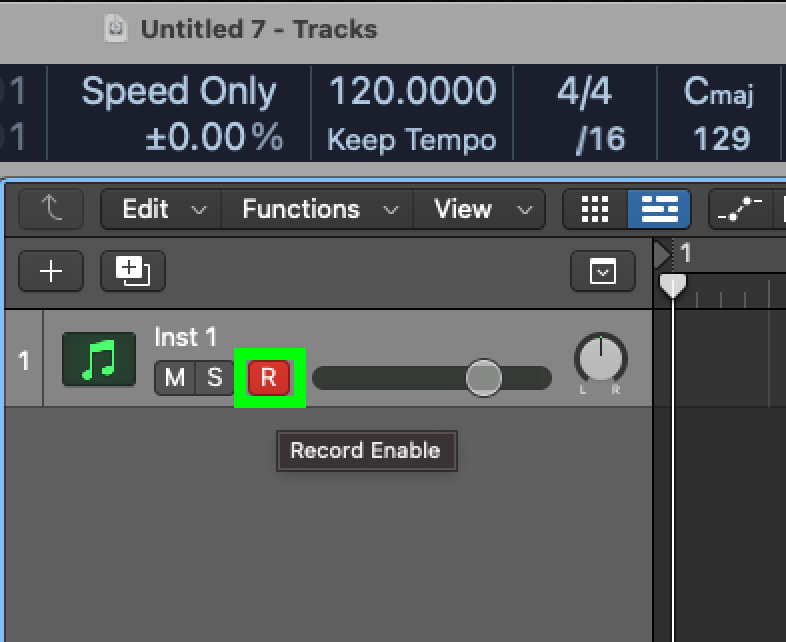Expand the Functions menu

[318, 209]
